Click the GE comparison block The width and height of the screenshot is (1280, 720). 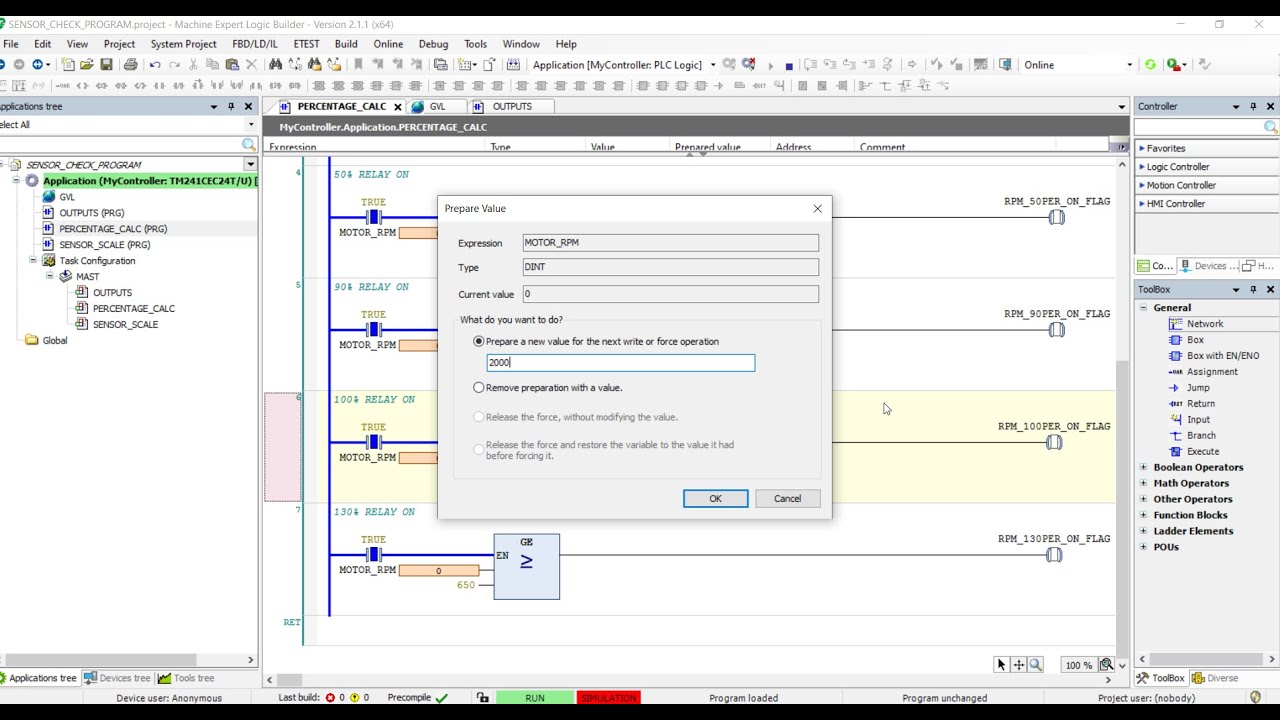(x=526, y=567)
